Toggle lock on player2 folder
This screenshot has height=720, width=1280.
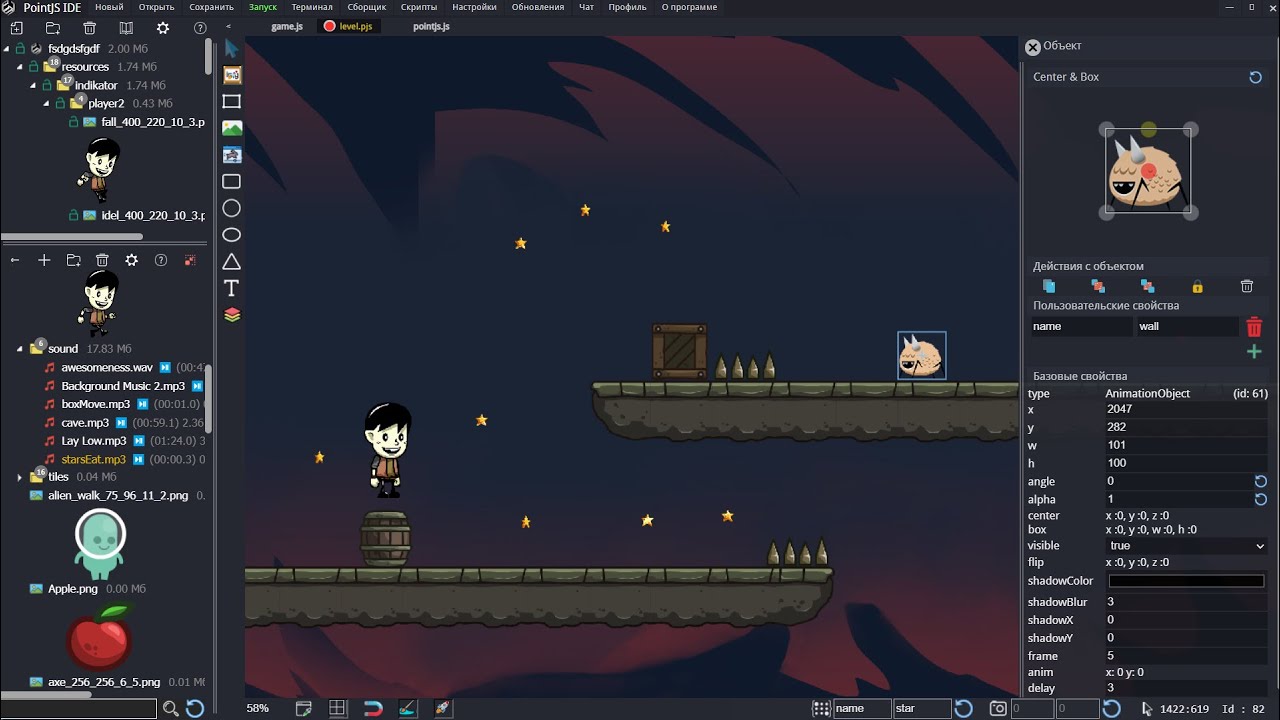[60, 103]
